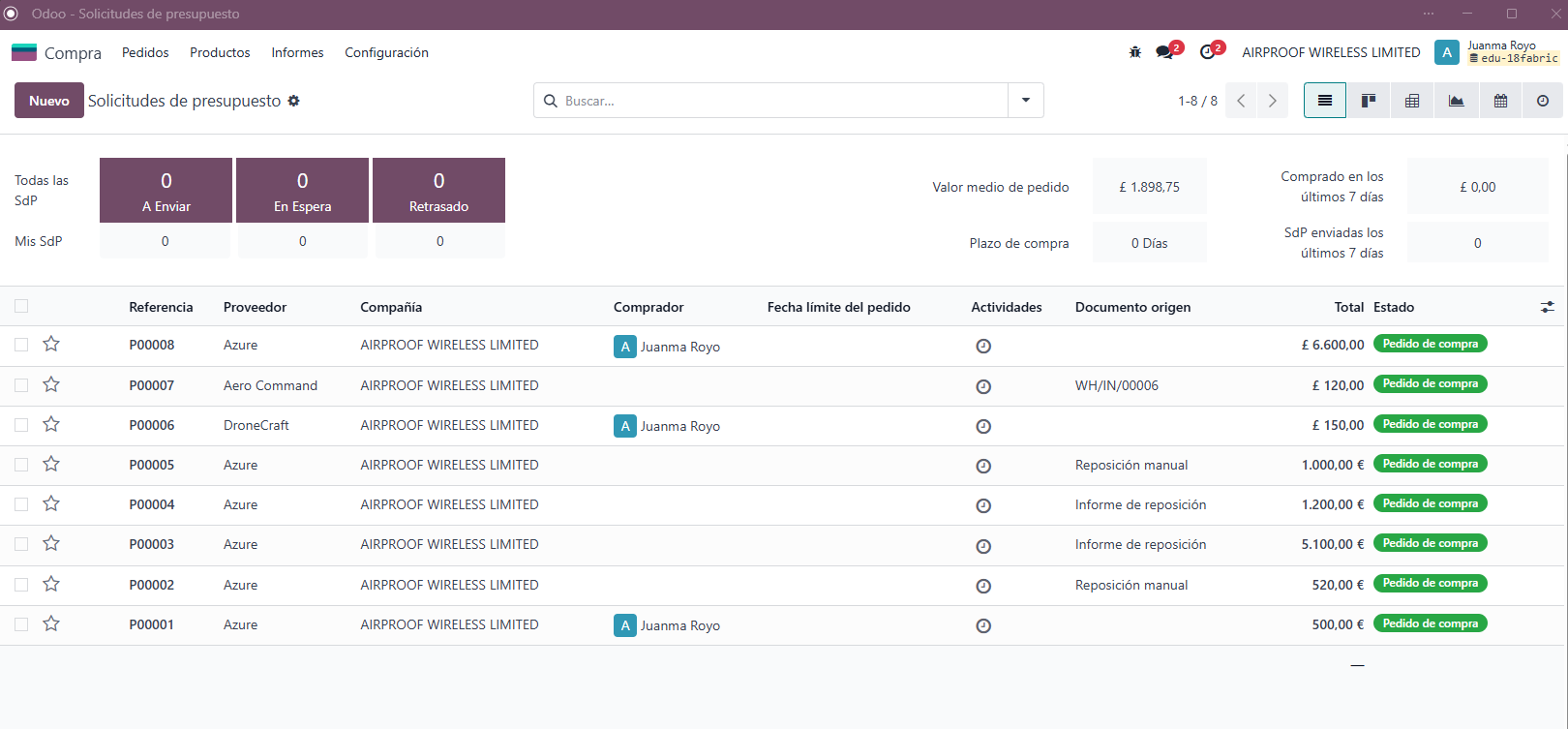
Task: Open the AIRPROOF WIRELESS LIMITED company switcher
Action: click(x=1331, y=52)
